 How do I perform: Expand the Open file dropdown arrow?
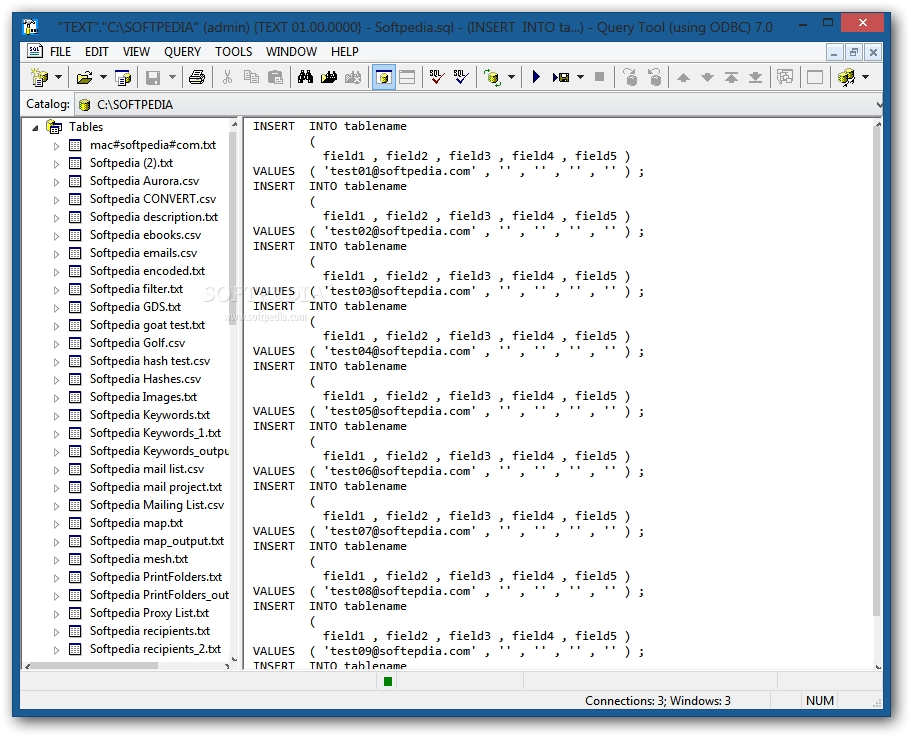click(103, 77)
